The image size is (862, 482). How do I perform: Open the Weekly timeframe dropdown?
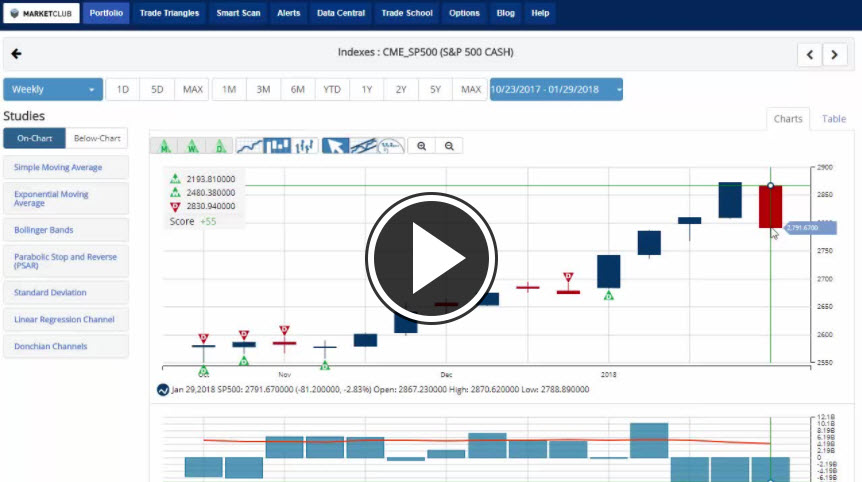(x=53, y=89)
